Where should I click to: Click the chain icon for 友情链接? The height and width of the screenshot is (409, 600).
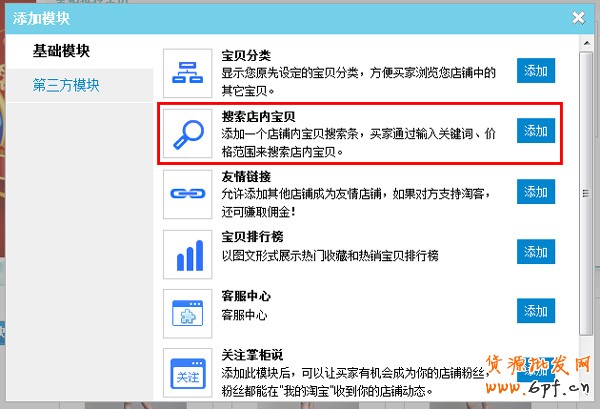coord(188,192)
